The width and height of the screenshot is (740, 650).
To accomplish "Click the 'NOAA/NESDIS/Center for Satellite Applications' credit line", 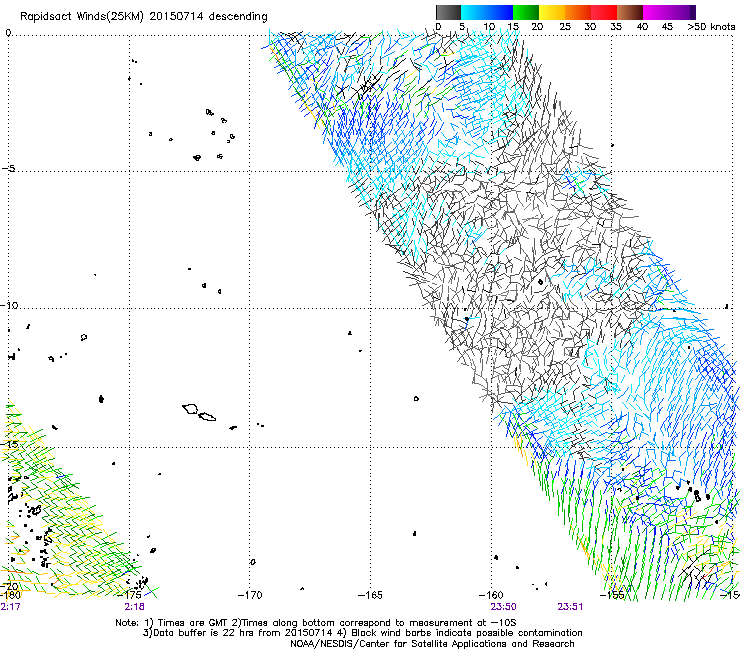I will (432, 644).
